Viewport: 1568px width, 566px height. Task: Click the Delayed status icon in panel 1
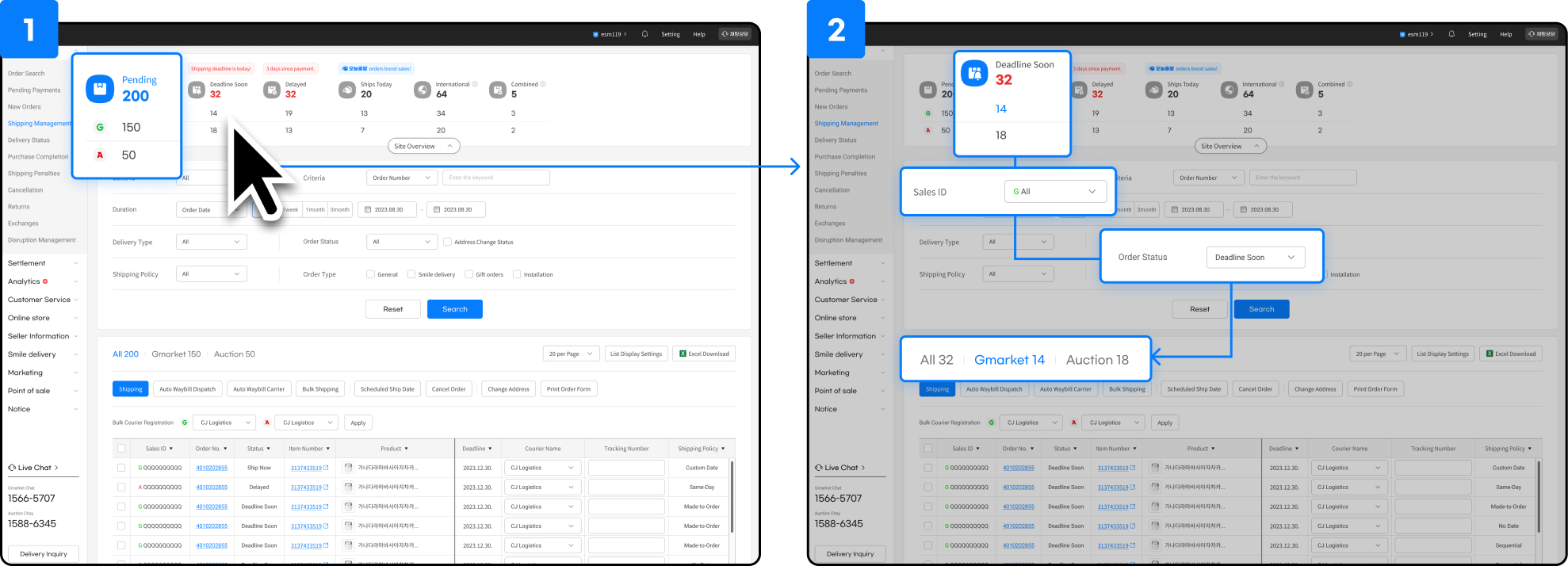(x=271, y=90)
